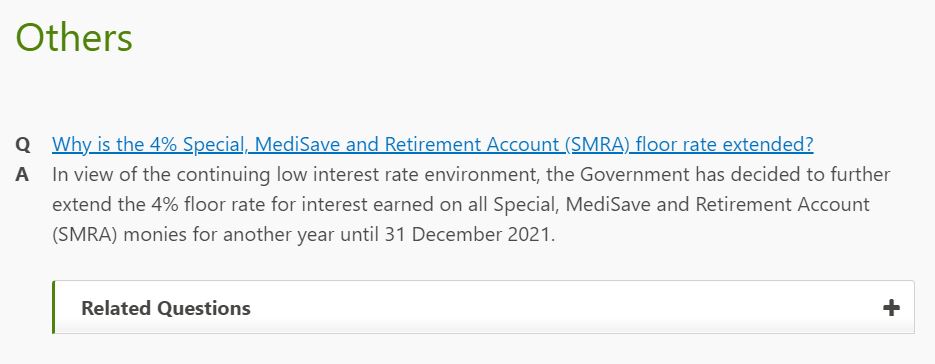Click "MediSave and Retirement Account" in the question link
Image resolution: width=935 pixels, height=364 pixels.
(x=406, y=144)
